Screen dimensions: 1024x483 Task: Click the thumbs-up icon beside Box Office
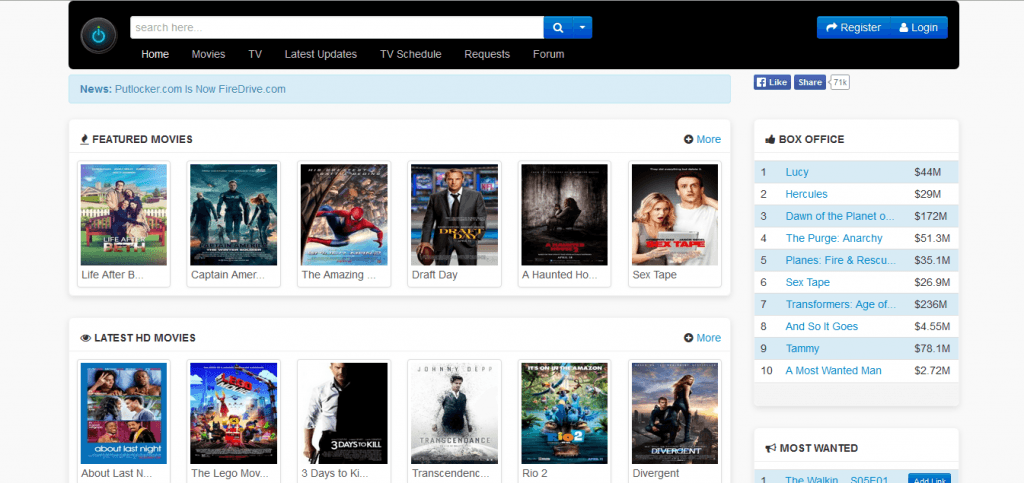click(770, 139)
